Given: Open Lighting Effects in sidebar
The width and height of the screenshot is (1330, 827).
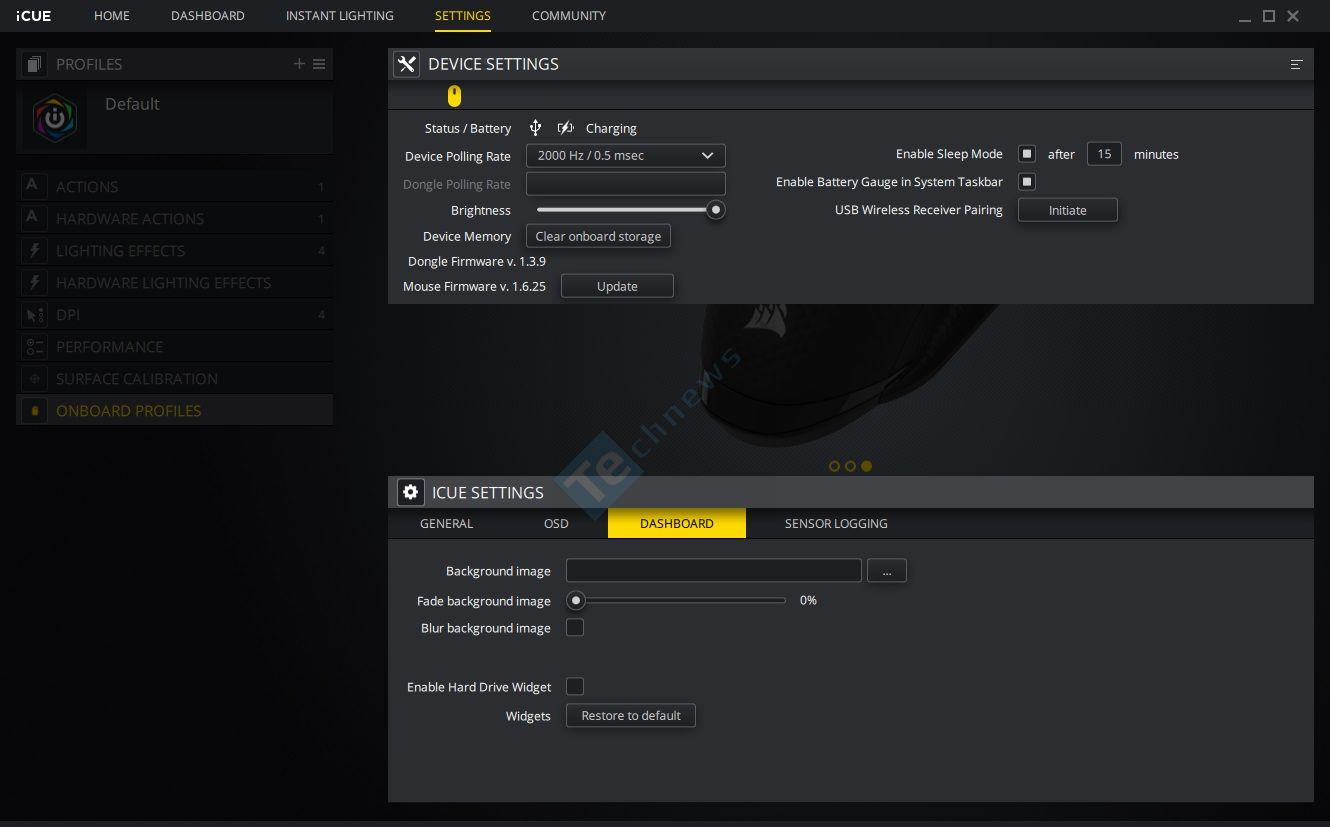Looking at the screenshot, I should tap(175, 250).
